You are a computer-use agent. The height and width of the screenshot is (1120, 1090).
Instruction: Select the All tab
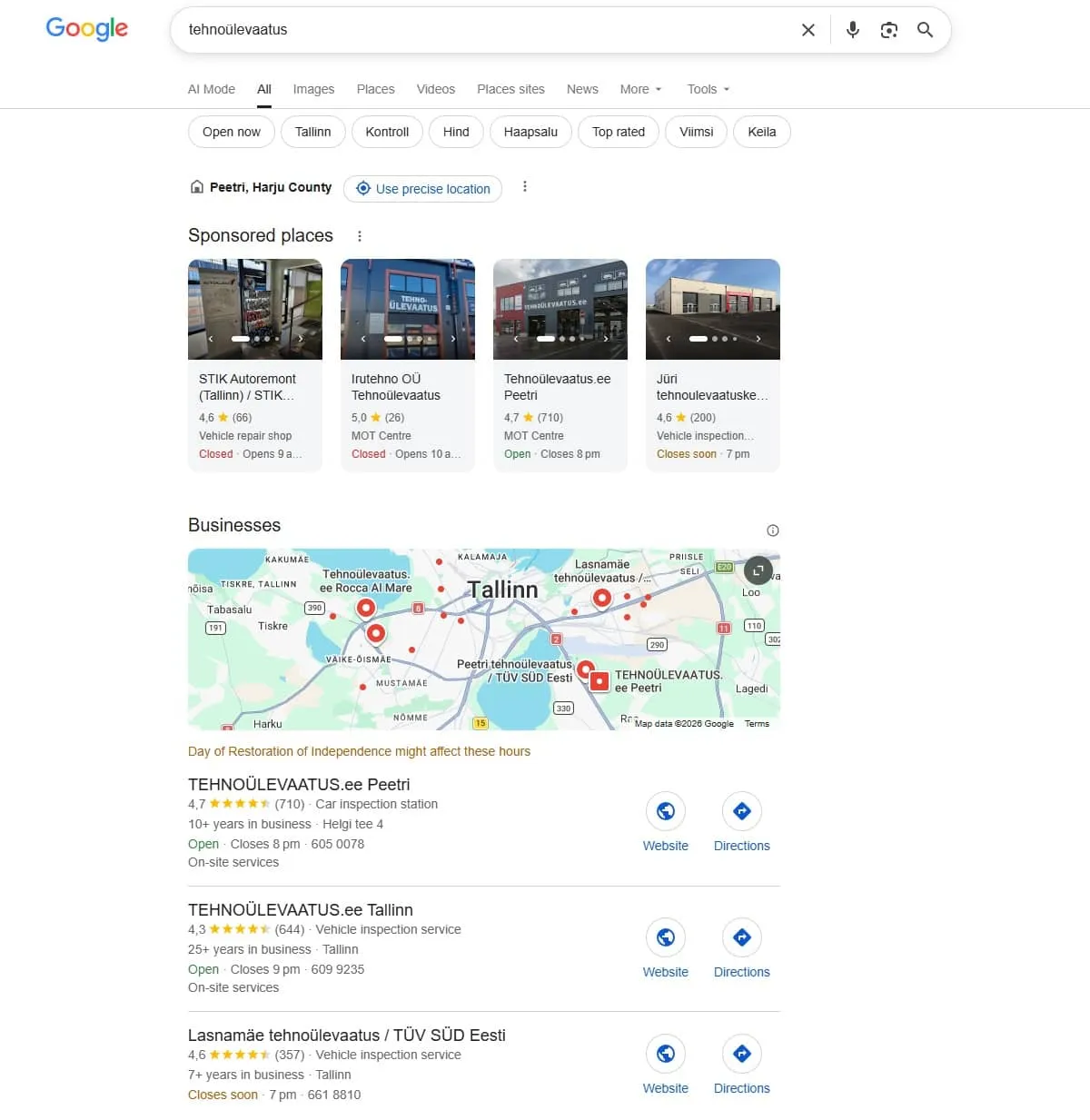tap(264, 89)
